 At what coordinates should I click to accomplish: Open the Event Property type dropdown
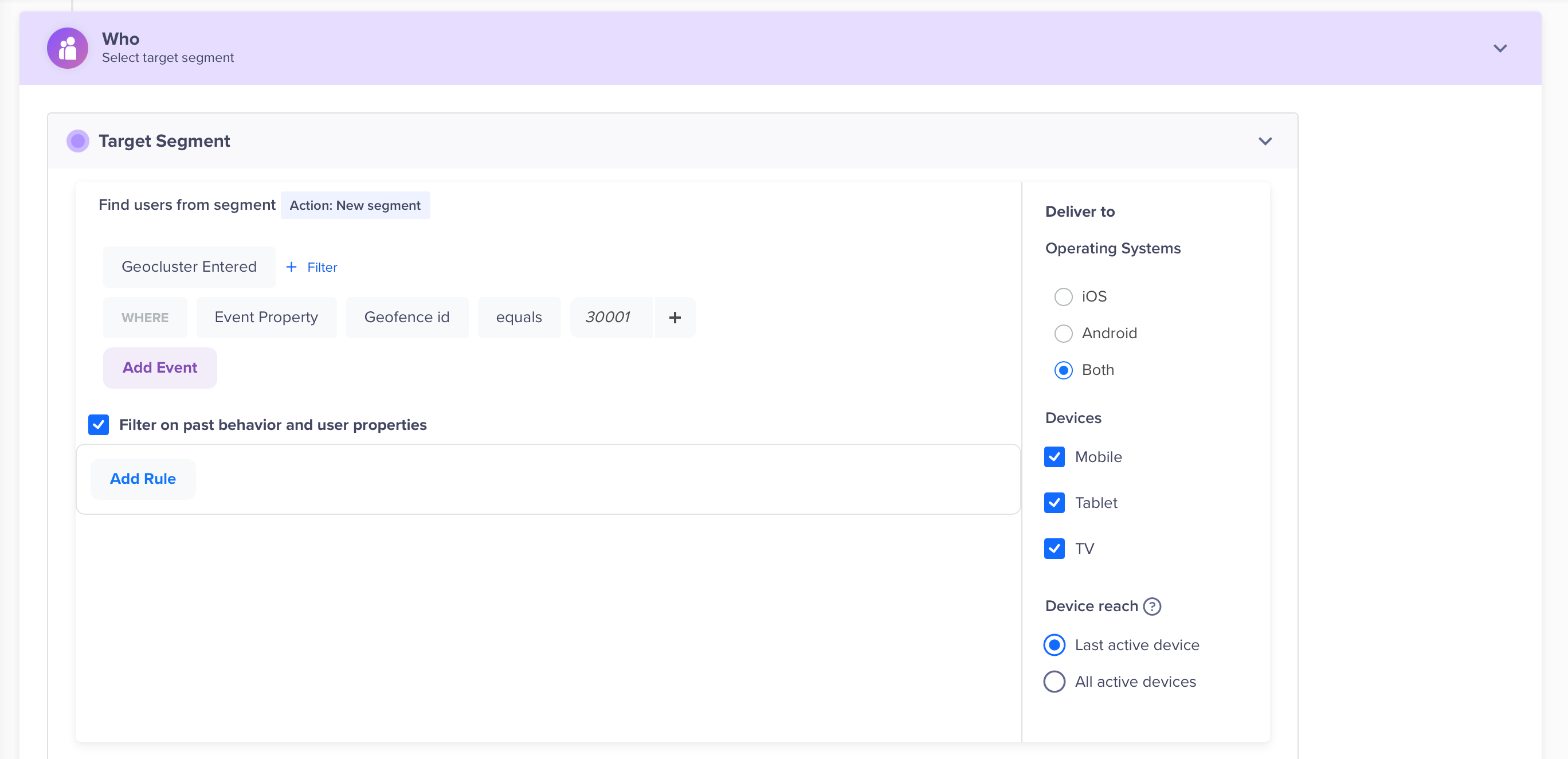tap(266, 318)
